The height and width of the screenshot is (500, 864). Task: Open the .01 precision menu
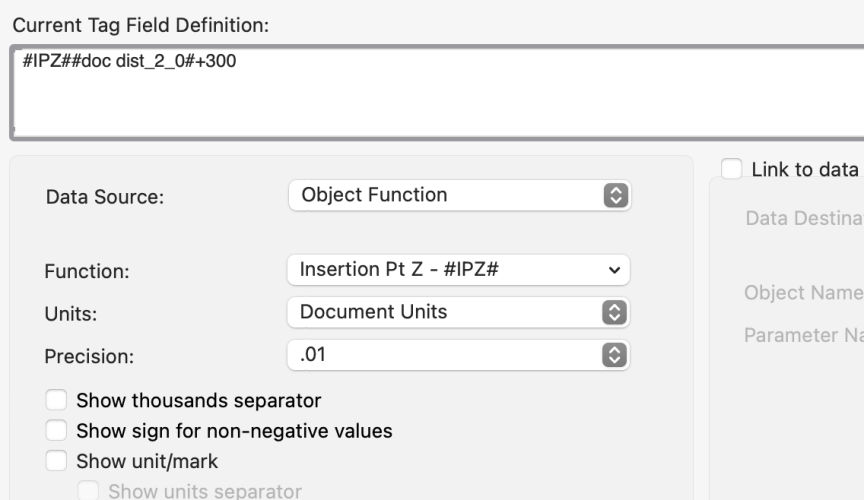point(458,354)
